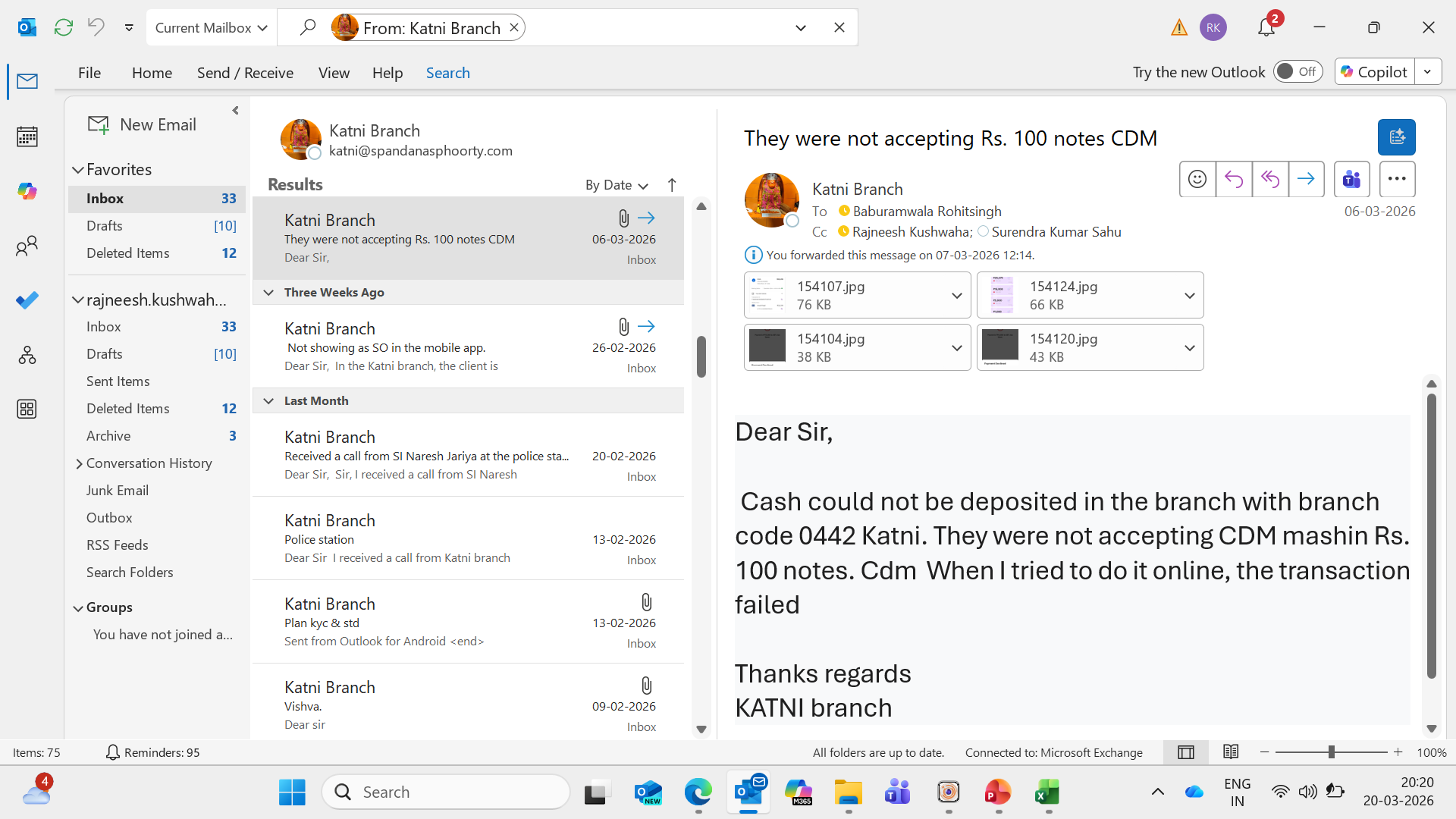This screenshot has width=1456, height=819.
Task: Open the People contacts icon in sidebar
Action: coord(27,246)
